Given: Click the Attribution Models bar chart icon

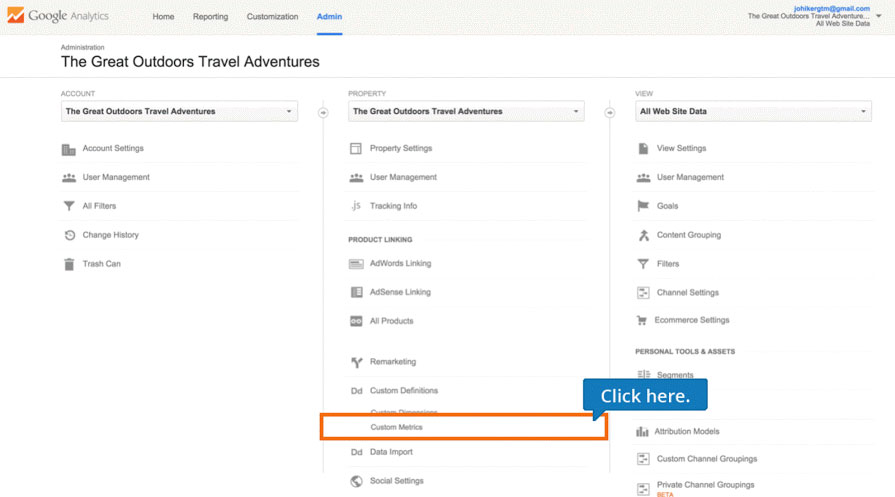Looking at the screenshot, I should pyautogui.click(x=642, y=432).
